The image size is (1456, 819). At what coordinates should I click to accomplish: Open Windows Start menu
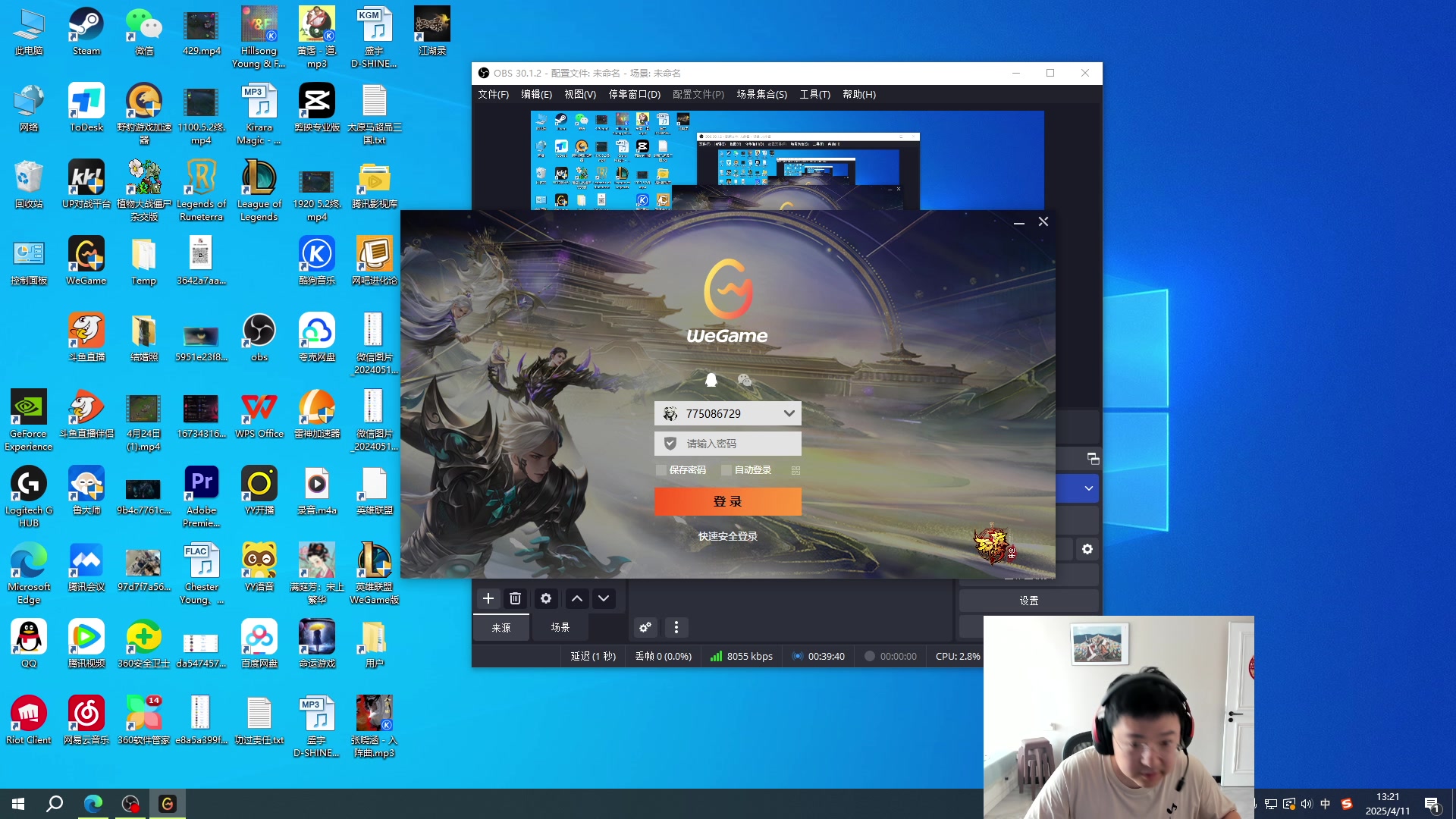(18, 804)
